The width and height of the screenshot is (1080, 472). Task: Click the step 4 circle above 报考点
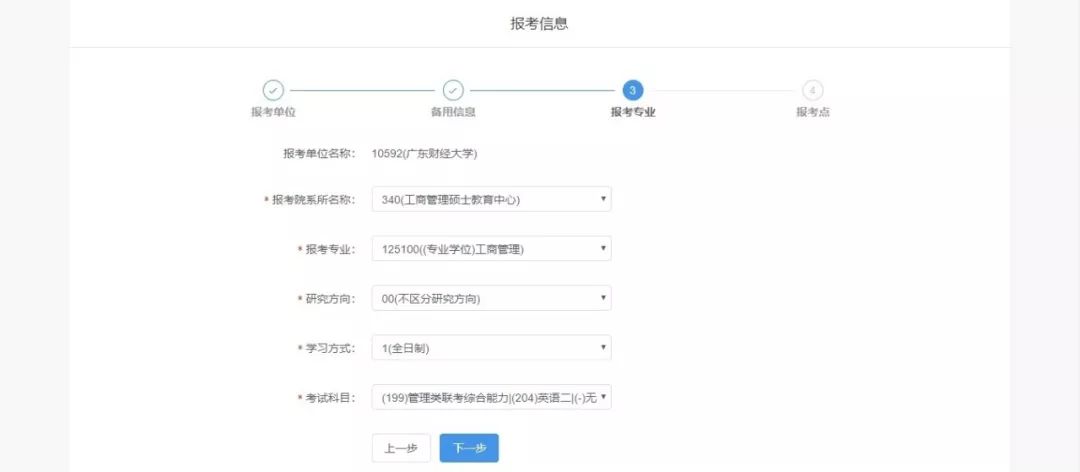point(813,90)
